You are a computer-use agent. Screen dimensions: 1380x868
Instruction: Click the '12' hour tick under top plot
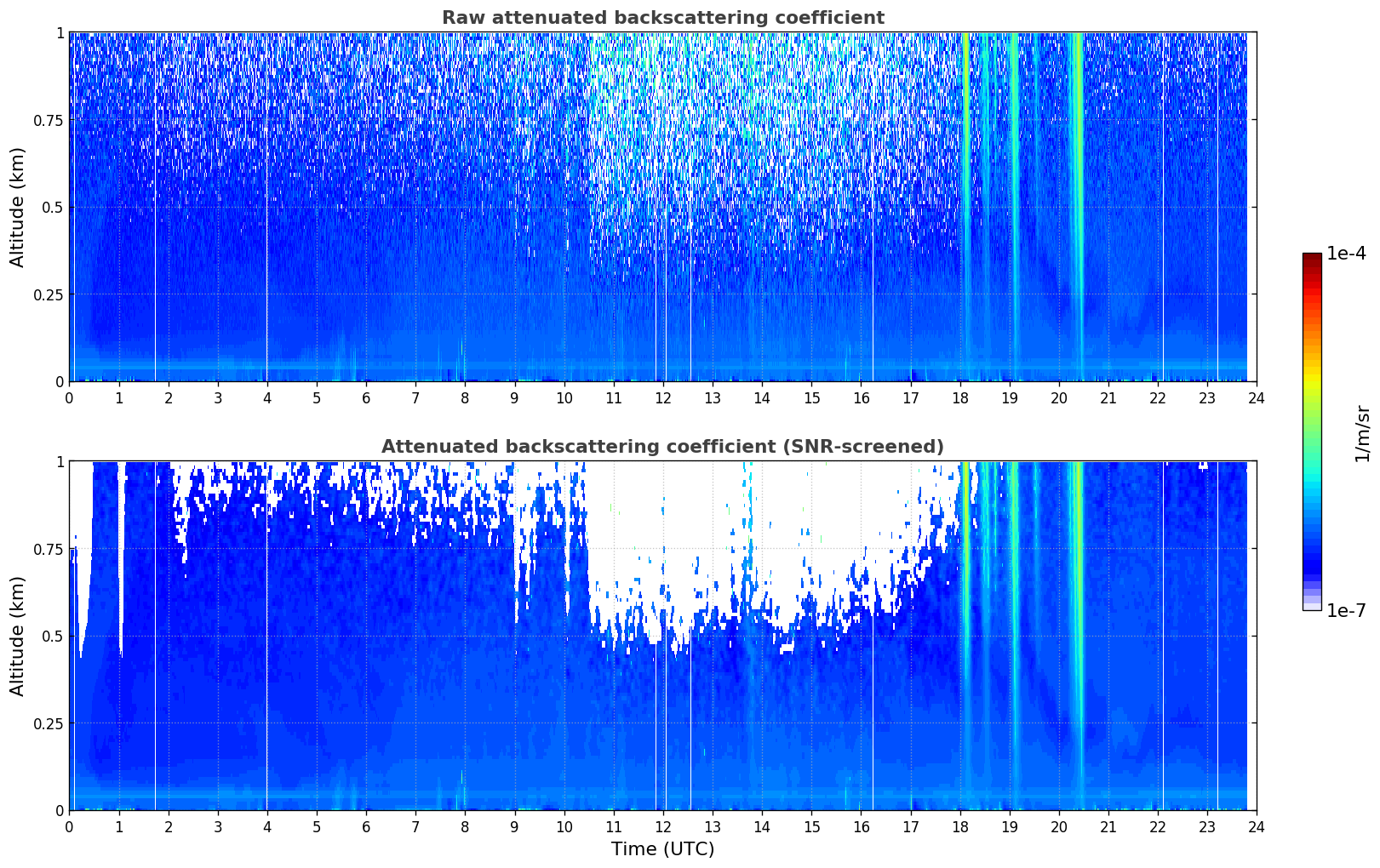pos(663,397)
